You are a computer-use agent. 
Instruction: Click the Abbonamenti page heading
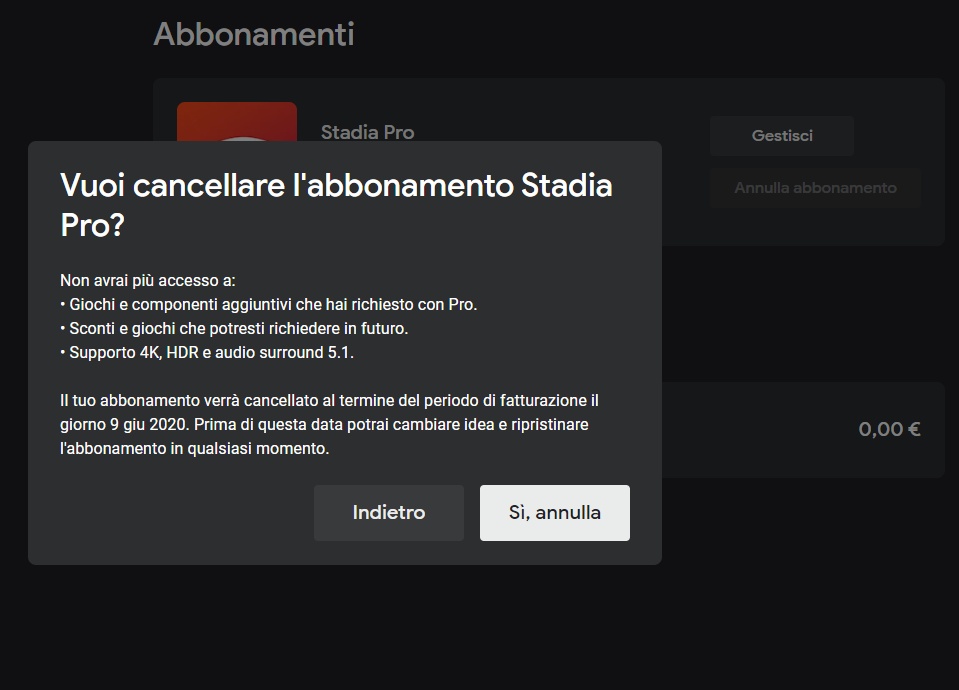tap(254, 34)
